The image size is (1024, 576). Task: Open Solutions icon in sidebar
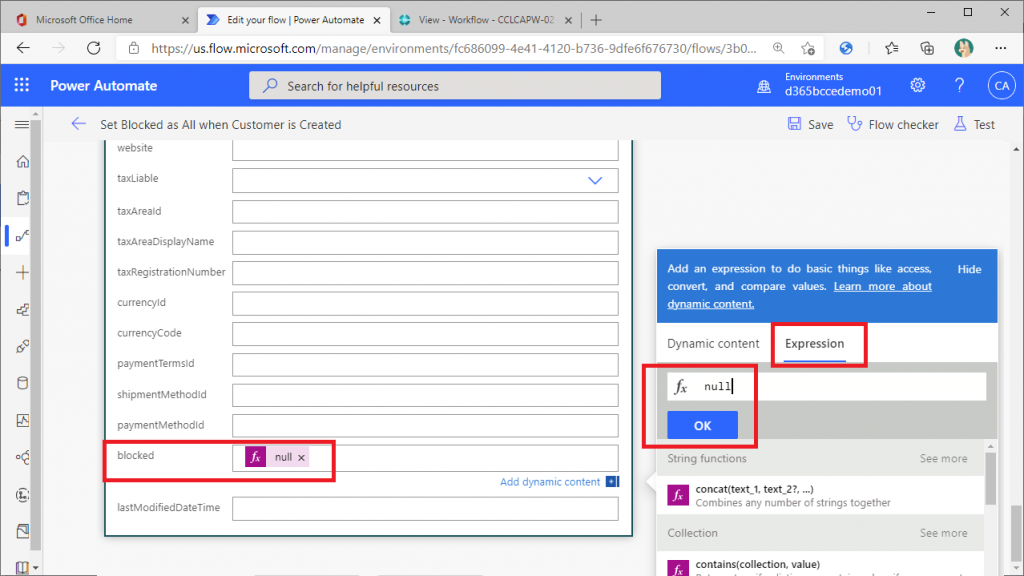(23, 532)
